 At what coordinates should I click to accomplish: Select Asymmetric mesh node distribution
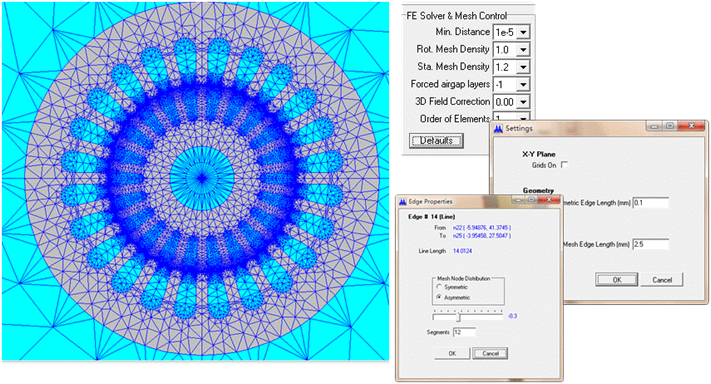(439, 297)
